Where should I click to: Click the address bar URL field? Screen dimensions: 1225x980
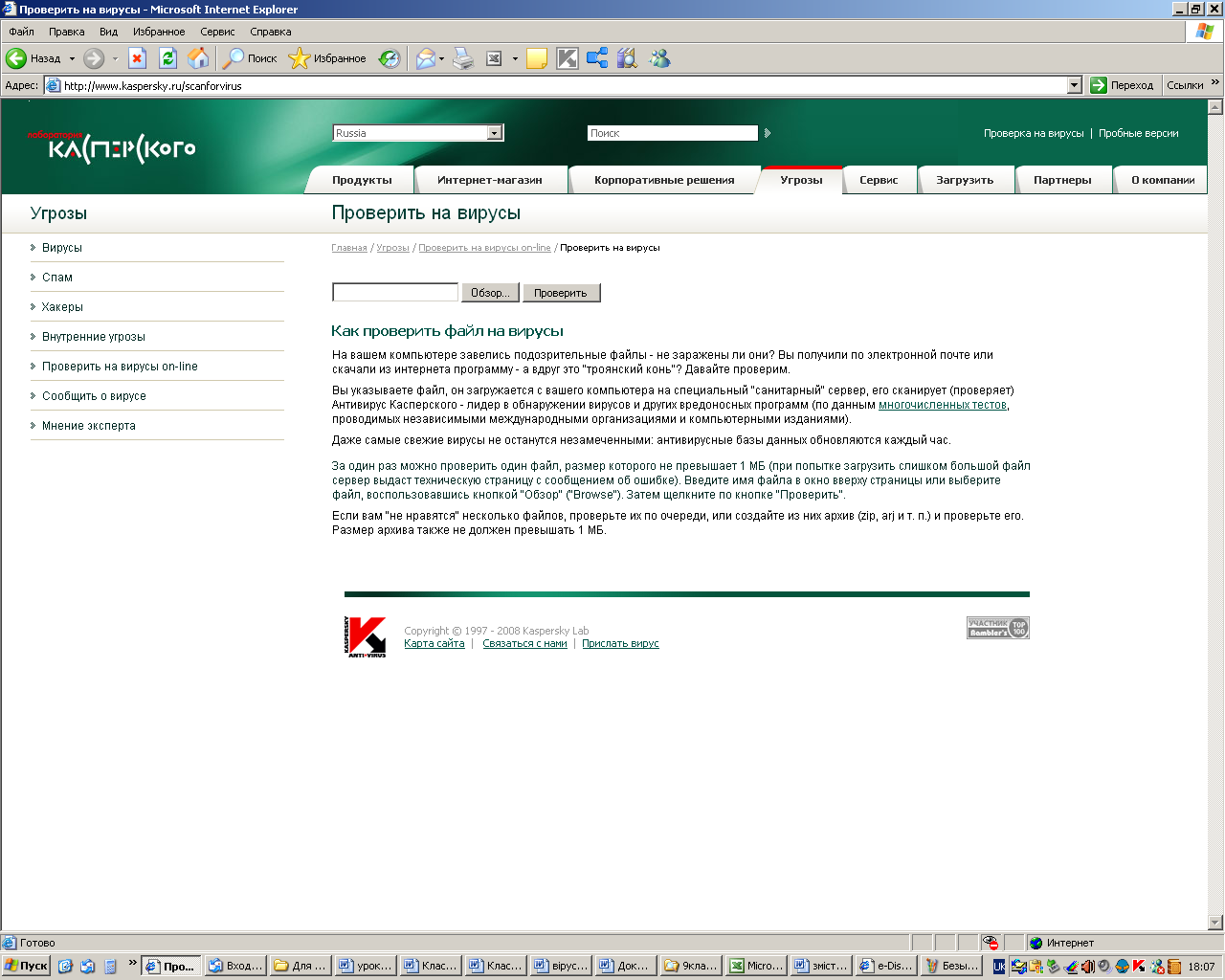point(564,85)
